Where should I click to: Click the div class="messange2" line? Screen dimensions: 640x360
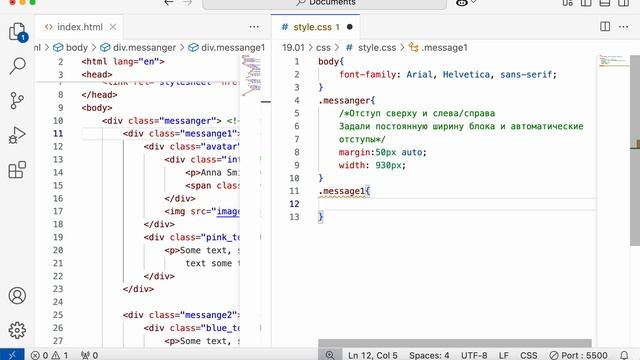[x=181, y=315]
